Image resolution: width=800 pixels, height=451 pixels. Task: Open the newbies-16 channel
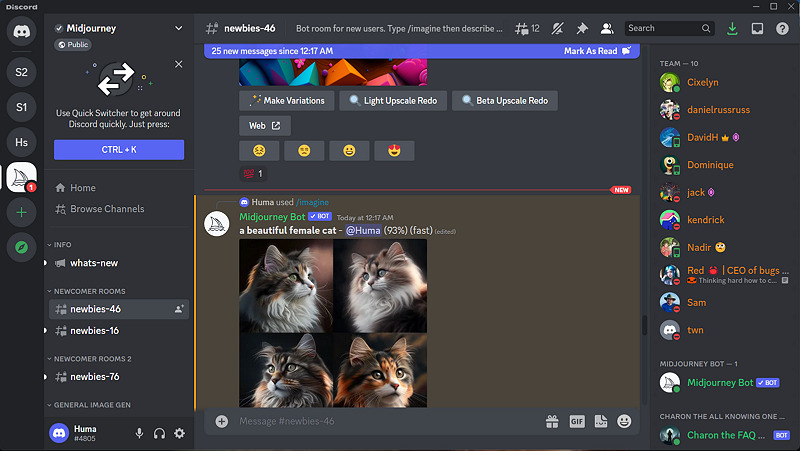(x=119, y=331)
